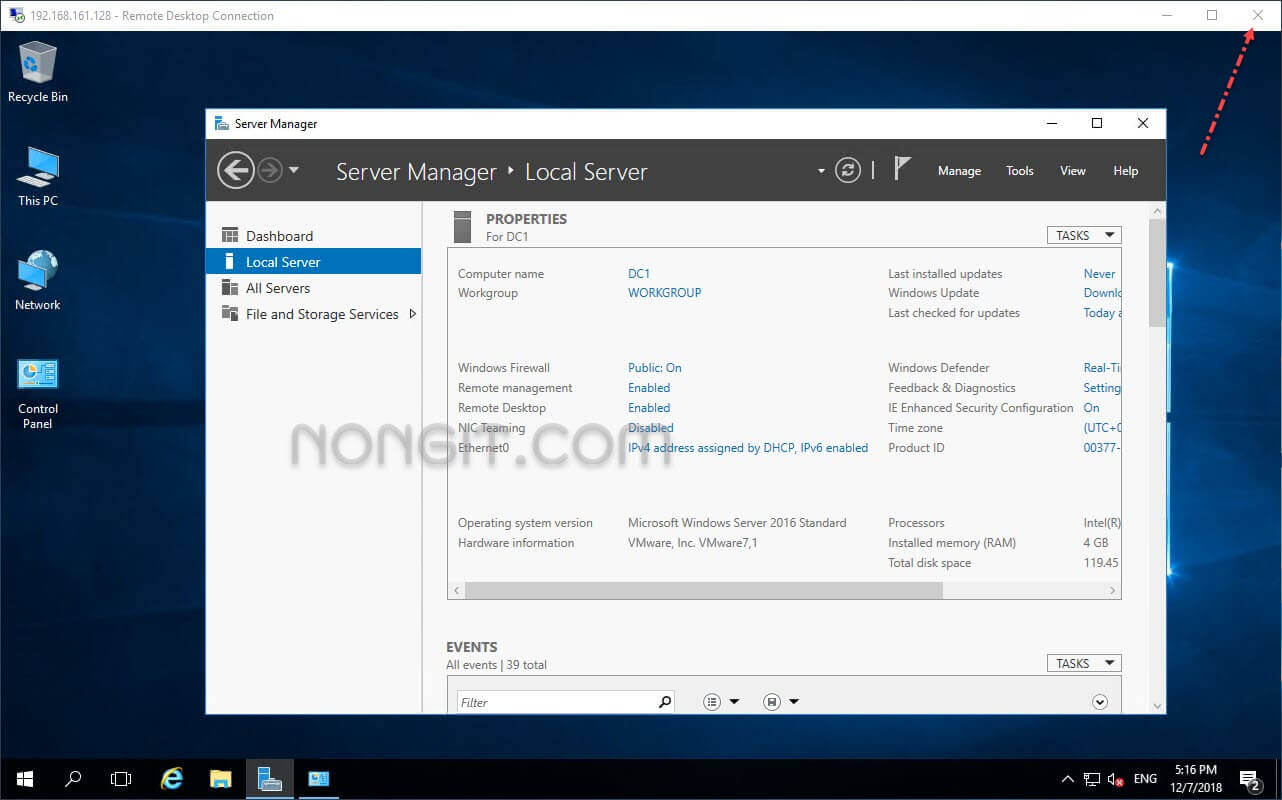Expand File and Storage Services in sidebar

pyautogui.click(x=411, y=313)
